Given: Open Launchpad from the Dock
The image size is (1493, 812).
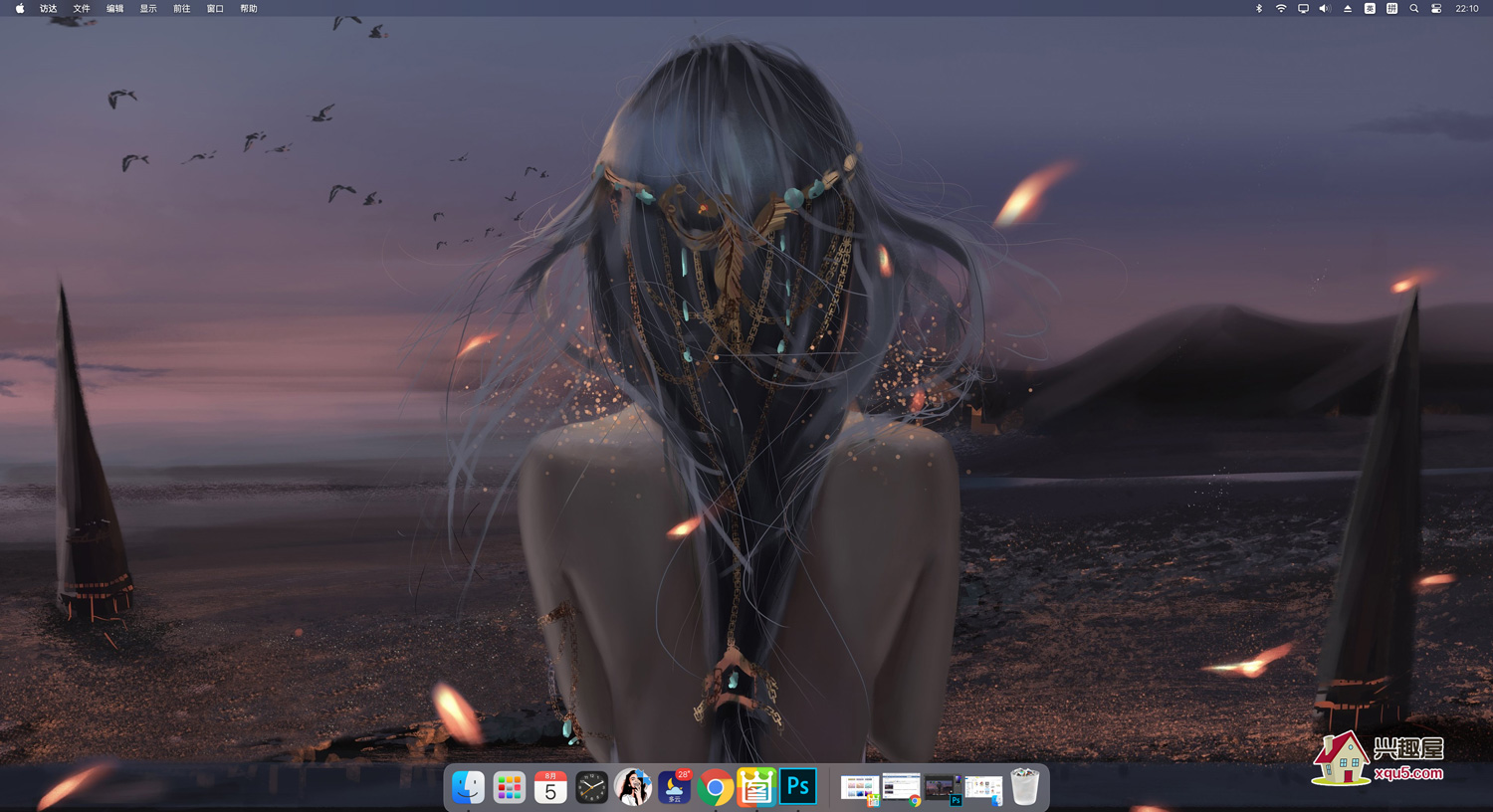Looking at the screenshot, I should tap(510, 787).
